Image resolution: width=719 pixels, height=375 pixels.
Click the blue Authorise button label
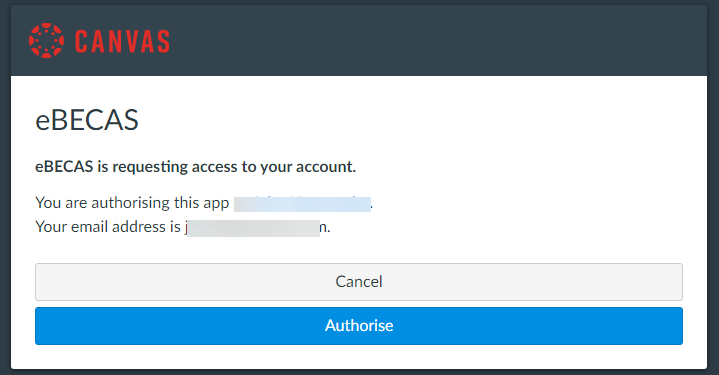point(359,325)
